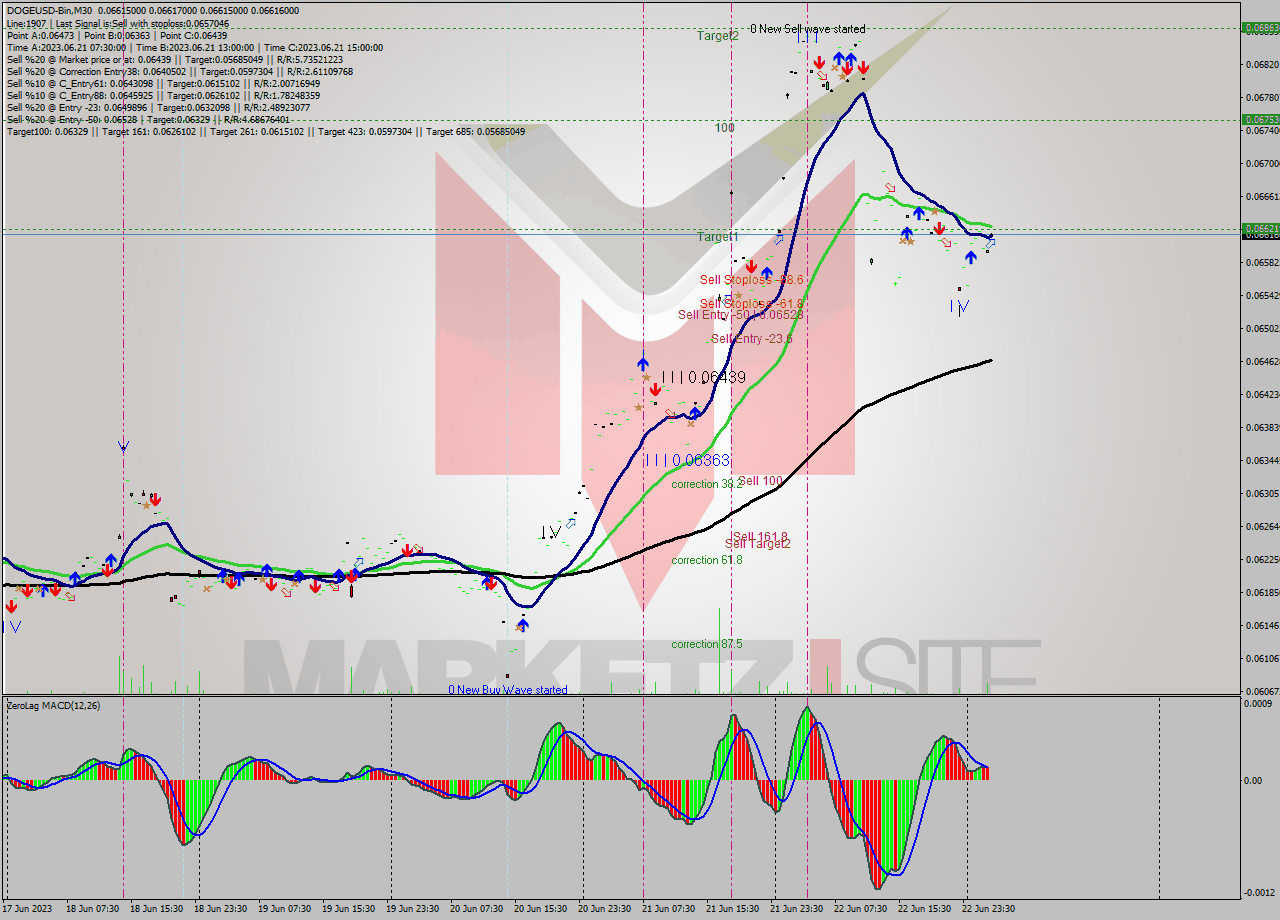Click the '100' level label on chart
1280x920 pixels.
725,128
